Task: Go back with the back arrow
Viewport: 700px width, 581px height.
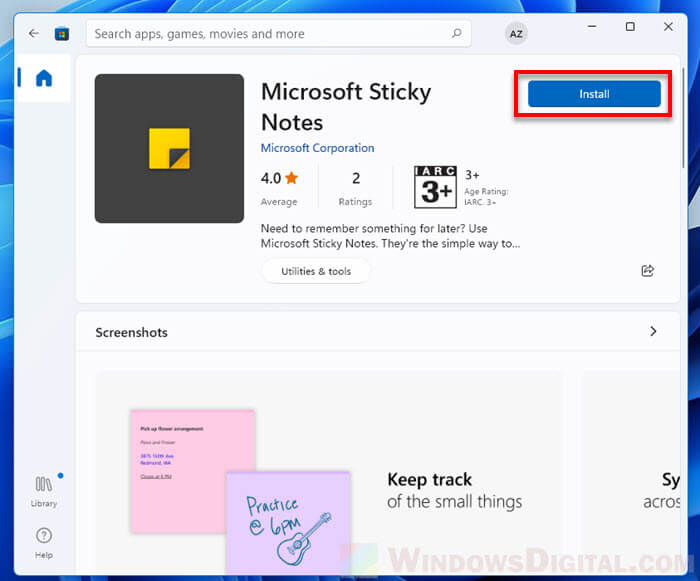Action: pyautogui.click(x=33, y=33)
